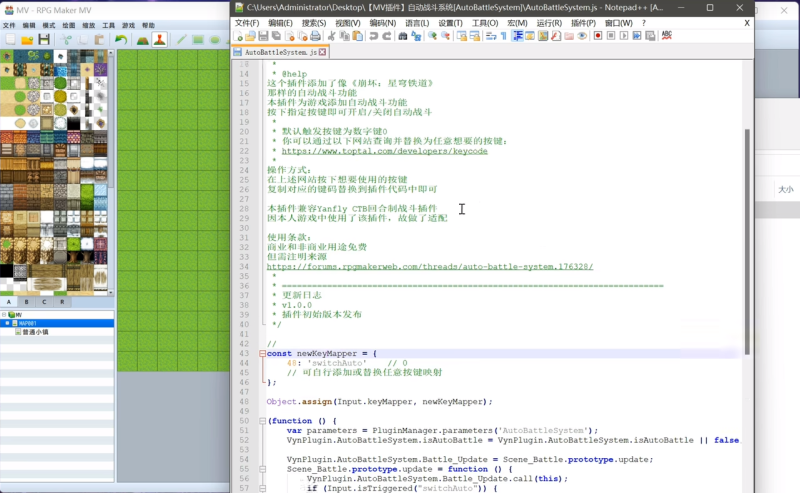Collapse code fold at line 50
This screenshot has width=800, height=493.
(x=262, y=421)
